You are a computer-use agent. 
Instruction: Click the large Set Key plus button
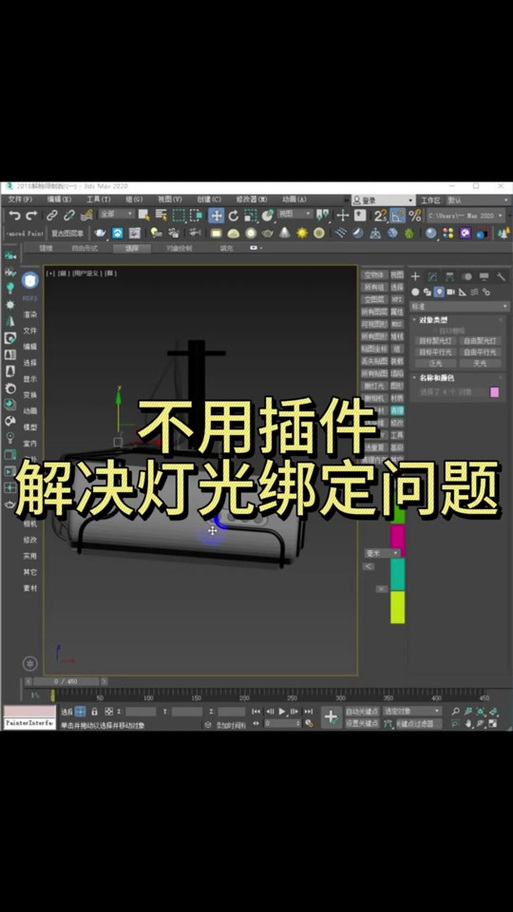(331, 717)
